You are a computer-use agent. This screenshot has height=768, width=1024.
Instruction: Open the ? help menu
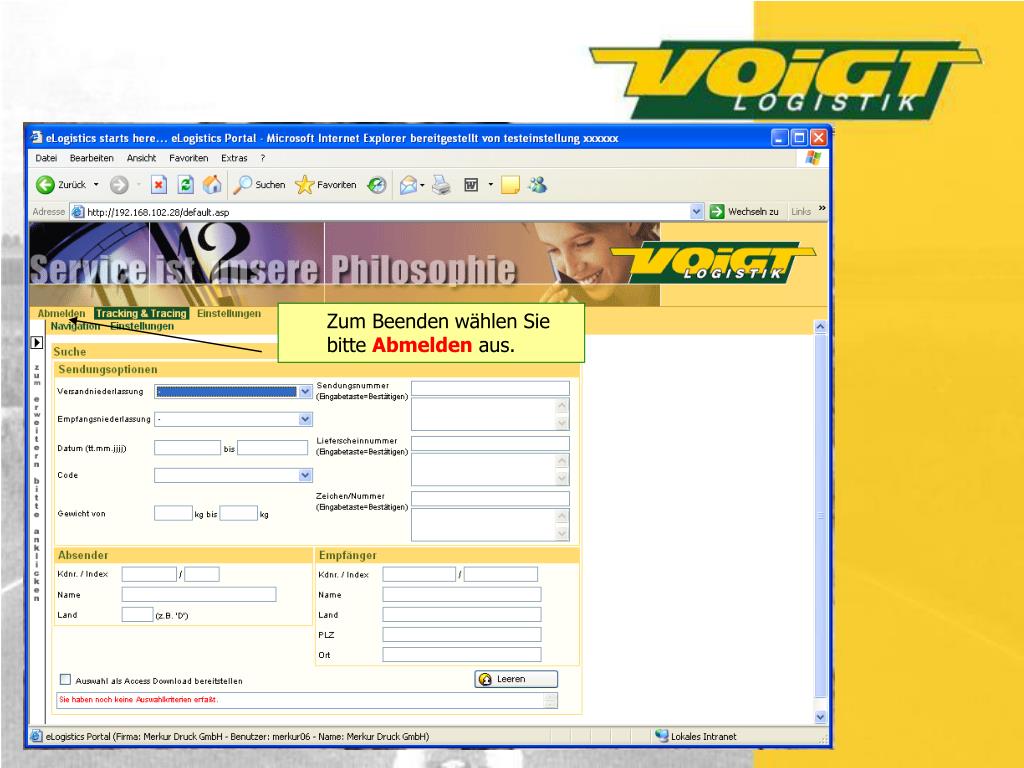[263, 158]
